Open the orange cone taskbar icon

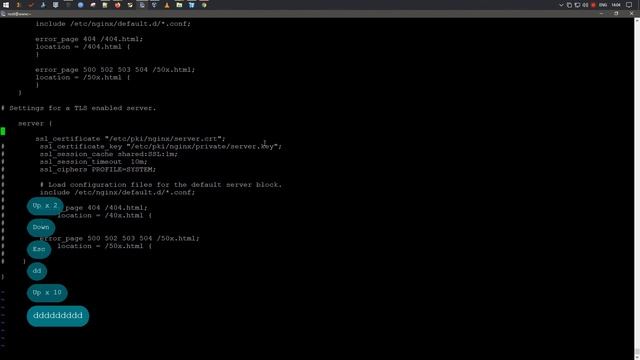167,5
